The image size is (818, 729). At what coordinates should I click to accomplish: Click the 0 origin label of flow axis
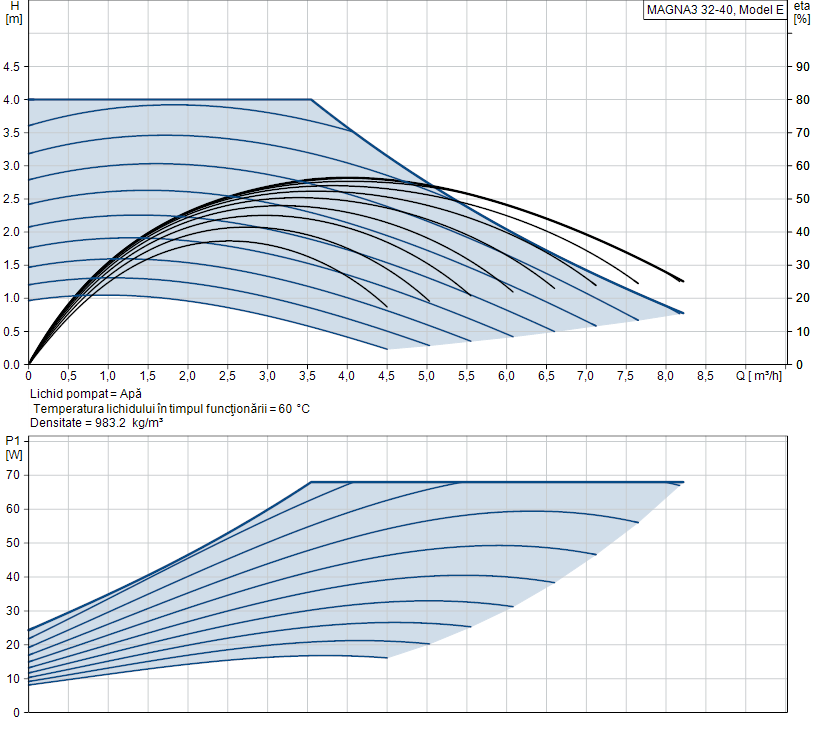click(x=29, y=376)
